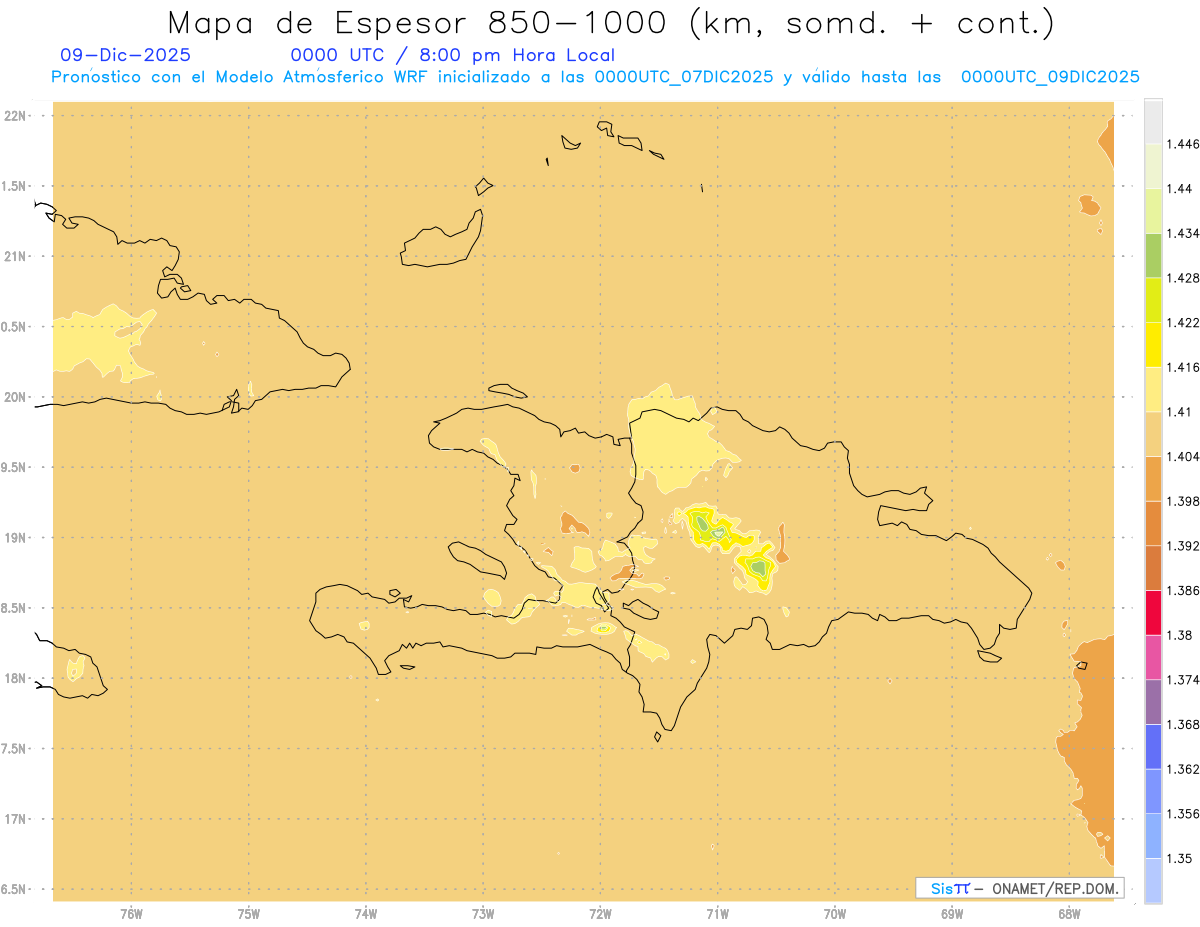
Task: Pick legend swatch between 1.446 and 1.44
Action: pos(1153,166)
